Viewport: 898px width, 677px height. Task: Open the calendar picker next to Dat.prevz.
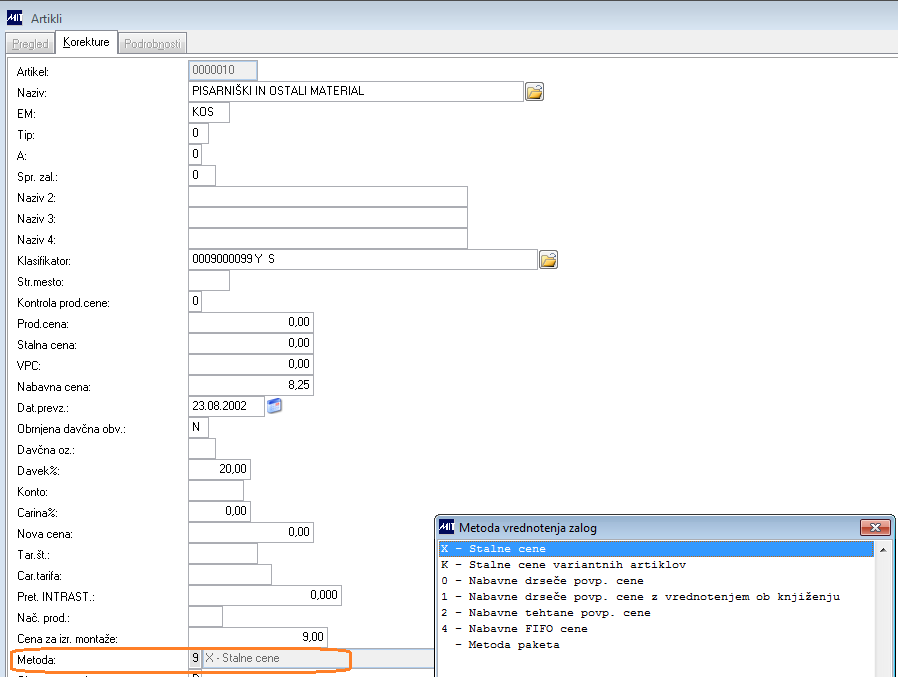click(274, 406)
